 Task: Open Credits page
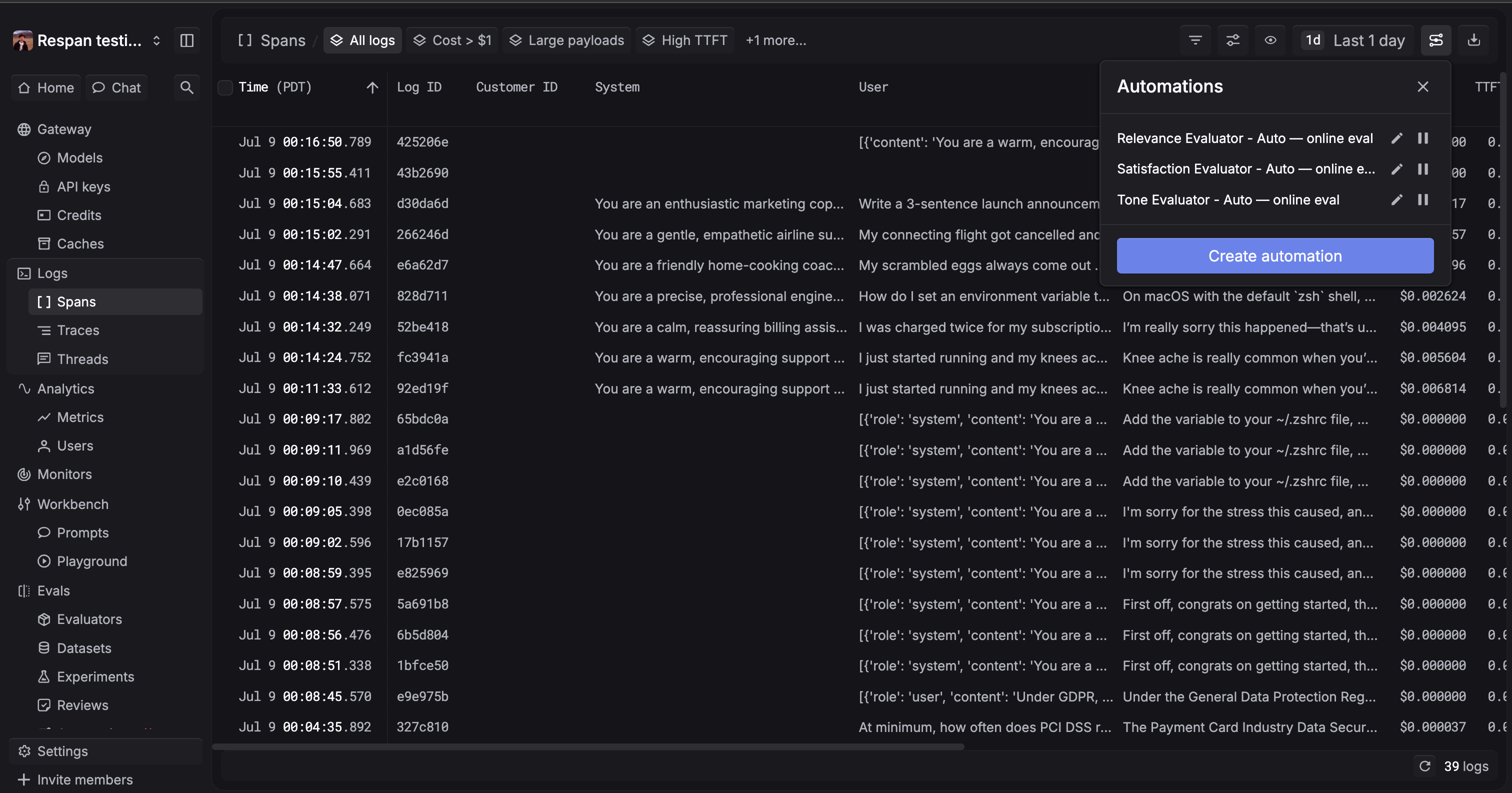coord(78,215)
